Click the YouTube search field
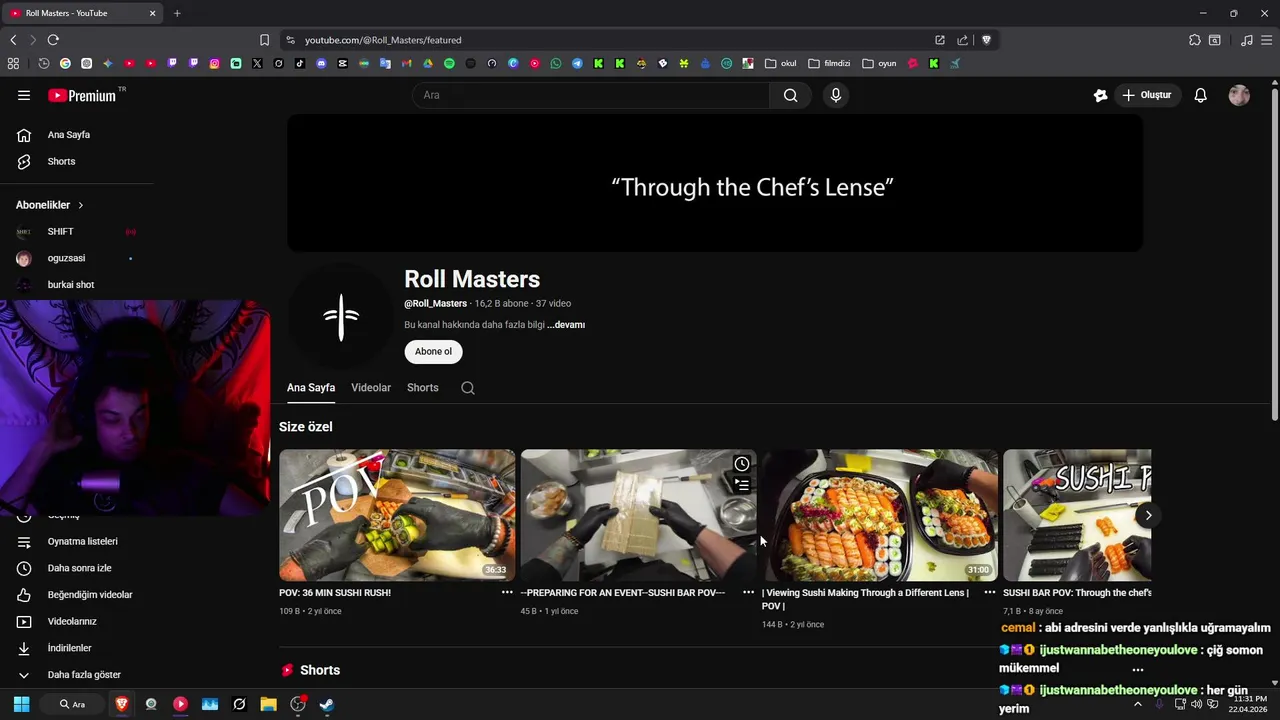Viewport: 1280px width, 720px height. coord(591,95)
